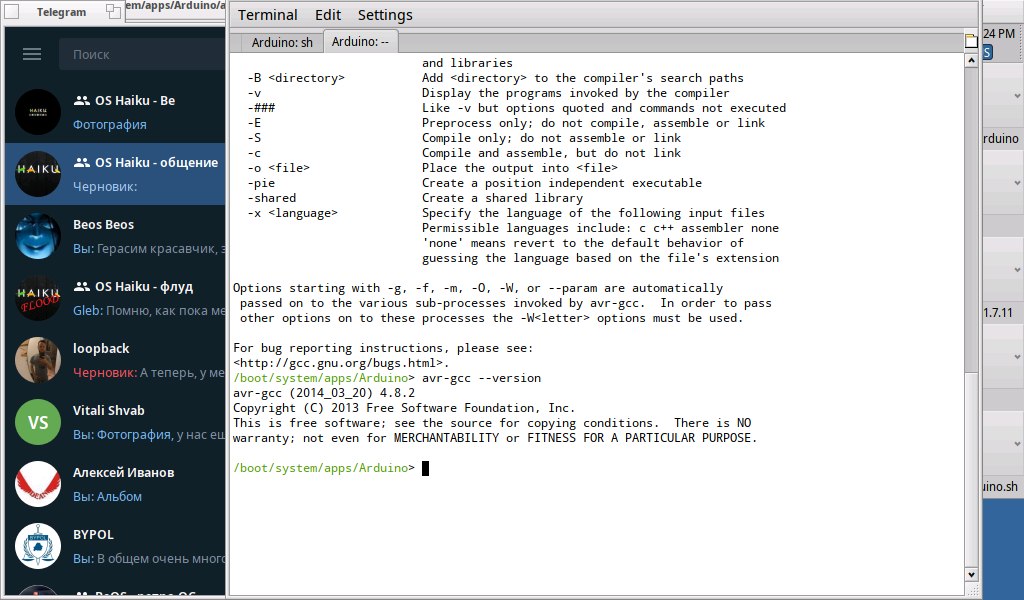The image size is (1024, 600).
Task: Open the 'OS Haiku - общение' chat
Action: 116,174
